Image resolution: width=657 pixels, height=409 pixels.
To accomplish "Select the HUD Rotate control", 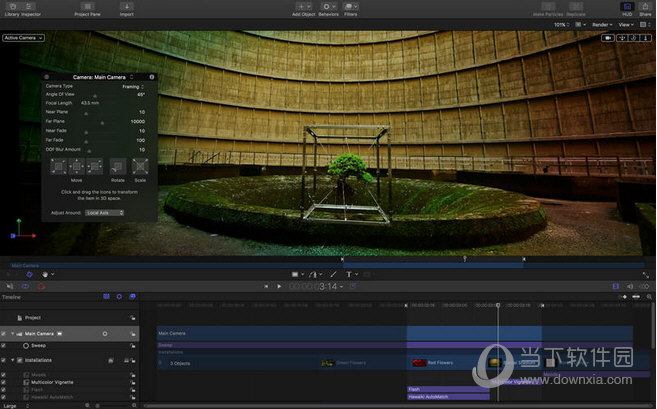I will coord(118,166).
